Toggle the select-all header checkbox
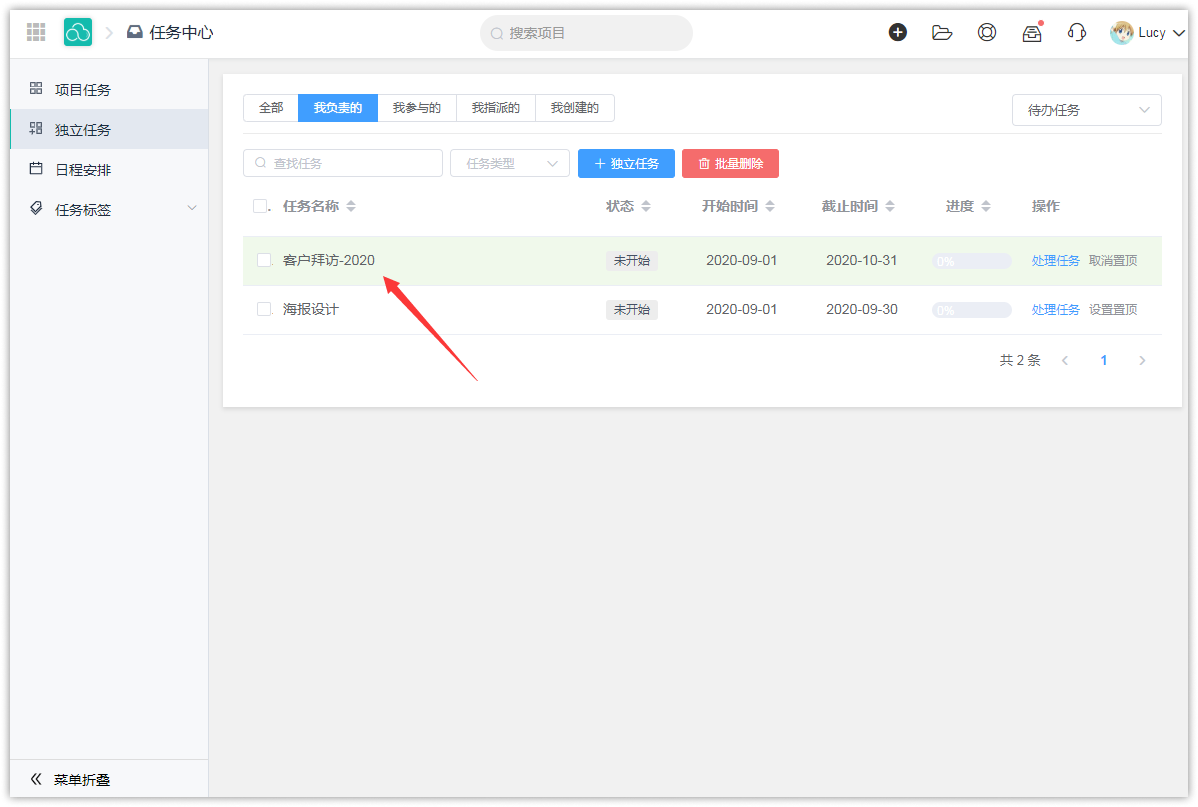This screenshot has width=1198, height=807. tap(260, 206)
